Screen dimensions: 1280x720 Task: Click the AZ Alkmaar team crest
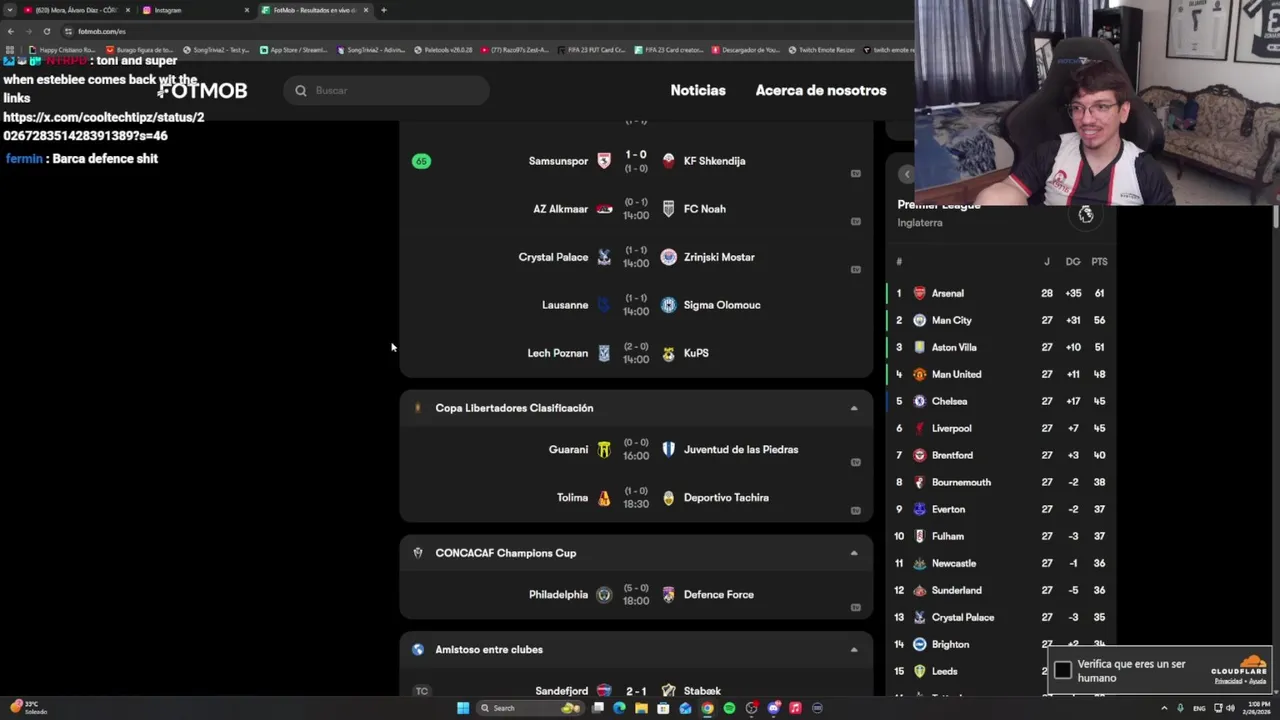[x=604, y=209]
